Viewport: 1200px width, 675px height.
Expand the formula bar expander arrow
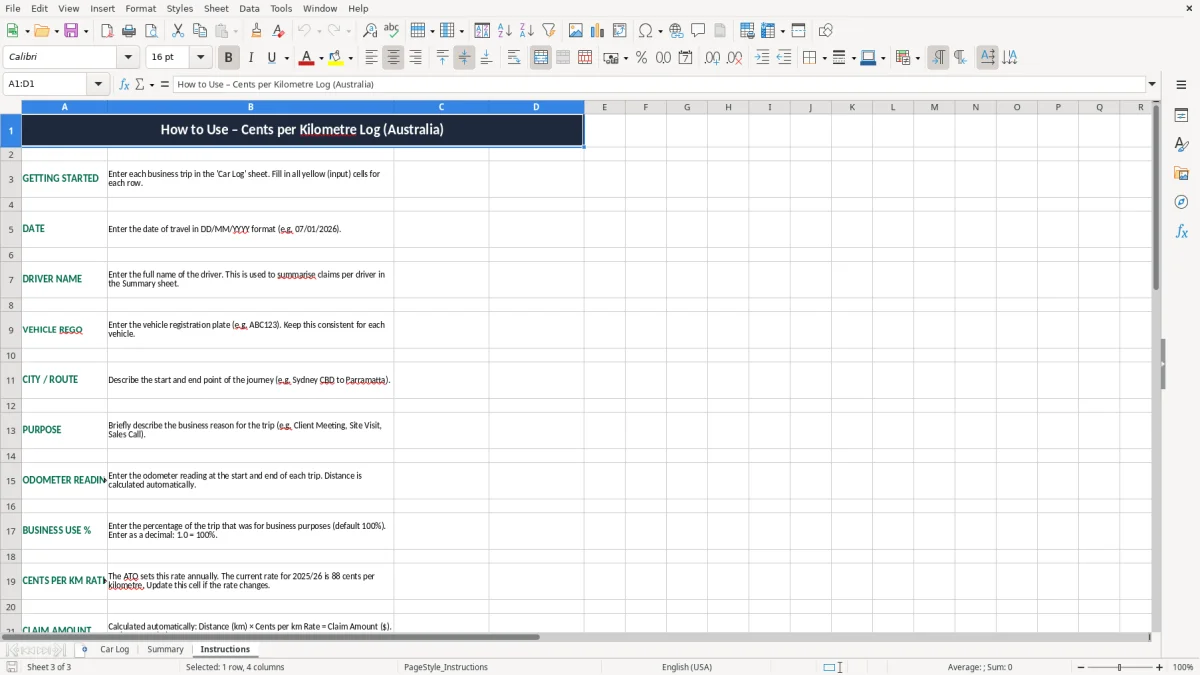(x=1152, y=85)
